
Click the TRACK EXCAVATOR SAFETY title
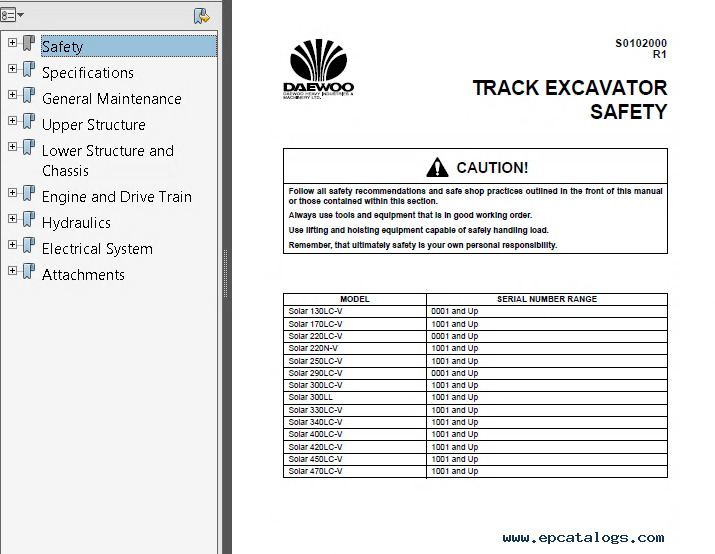(570, 100)
